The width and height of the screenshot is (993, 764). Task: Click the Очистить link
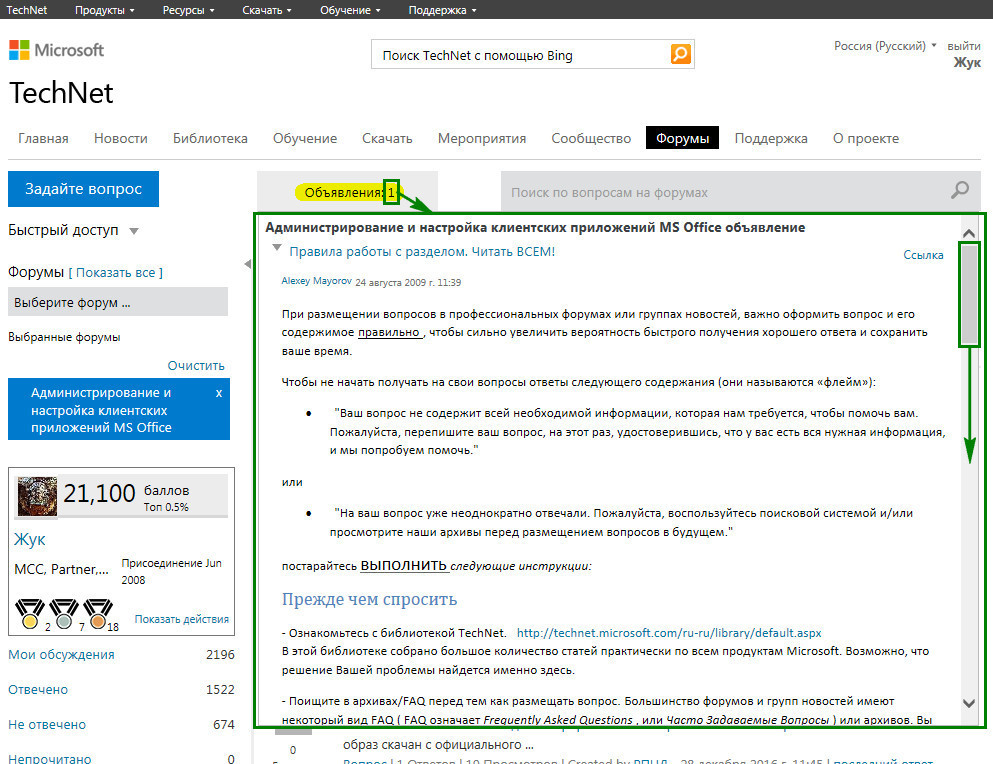[196, 366]
